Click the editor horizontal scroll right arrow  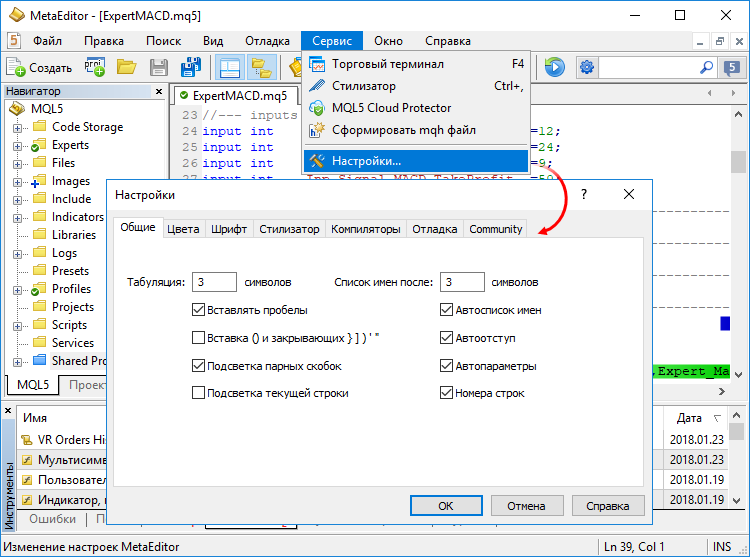coord(722,392)
